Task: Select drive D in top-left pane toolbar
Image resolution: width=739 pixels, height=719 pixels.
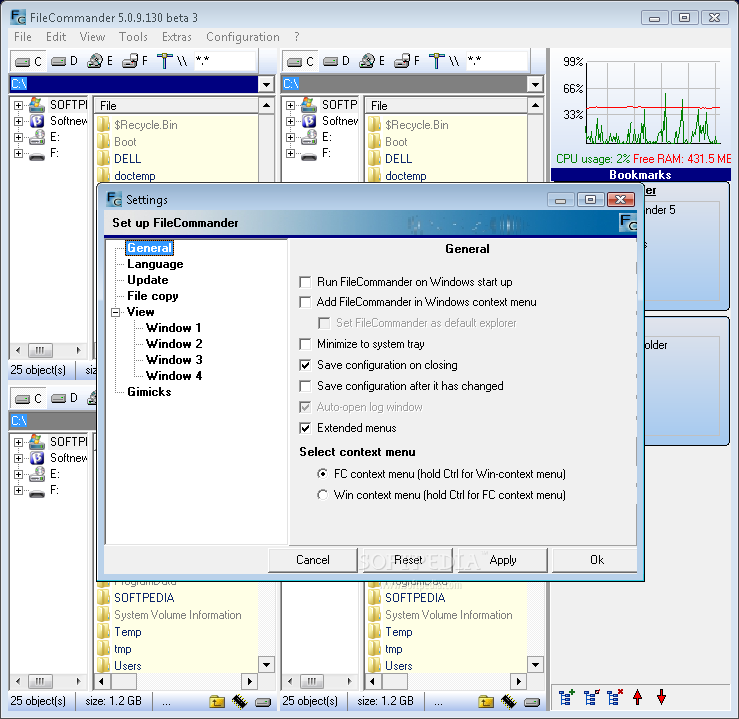Action: (x=64, y=61)
